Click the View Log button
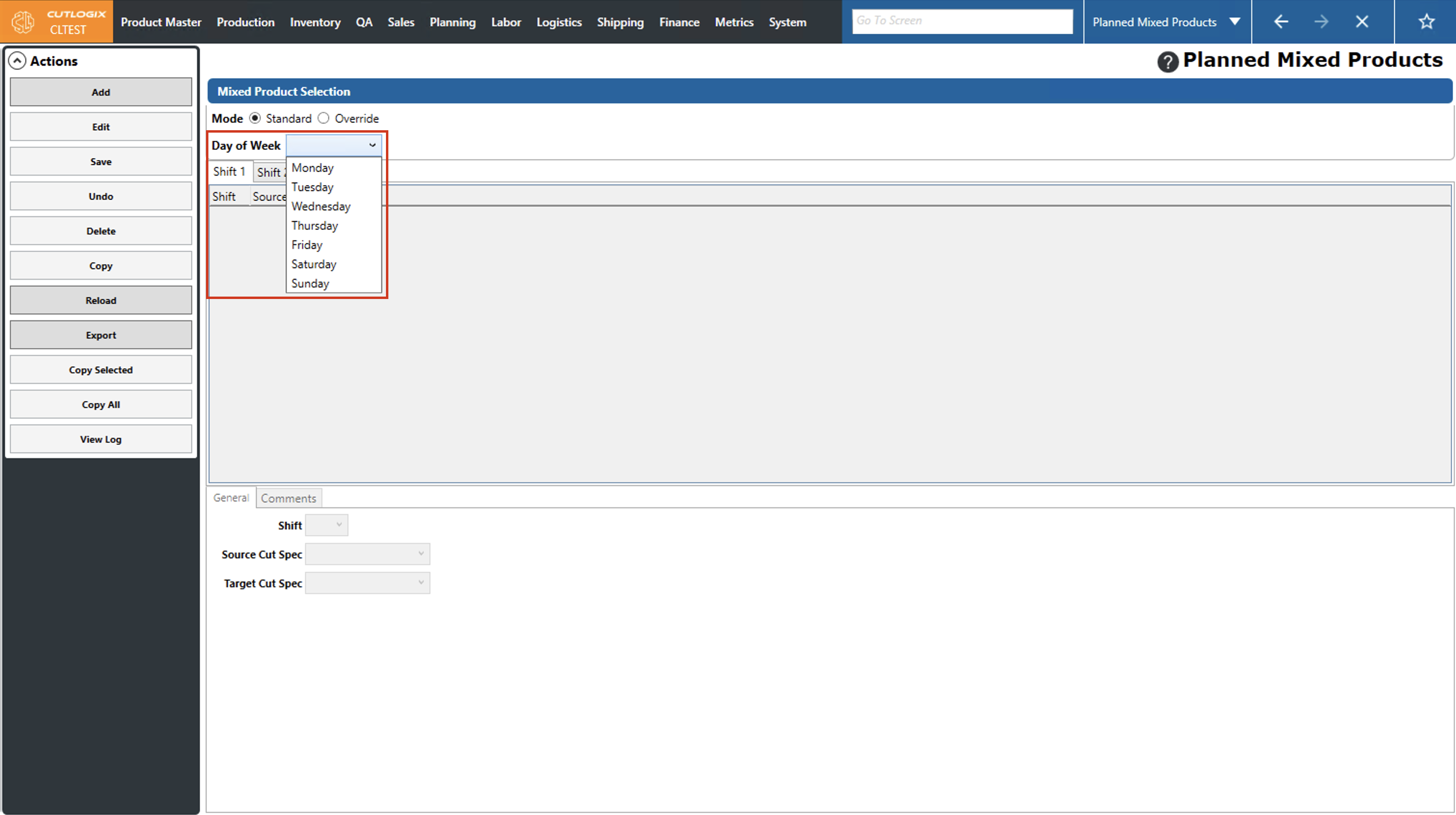 point(101,439)
